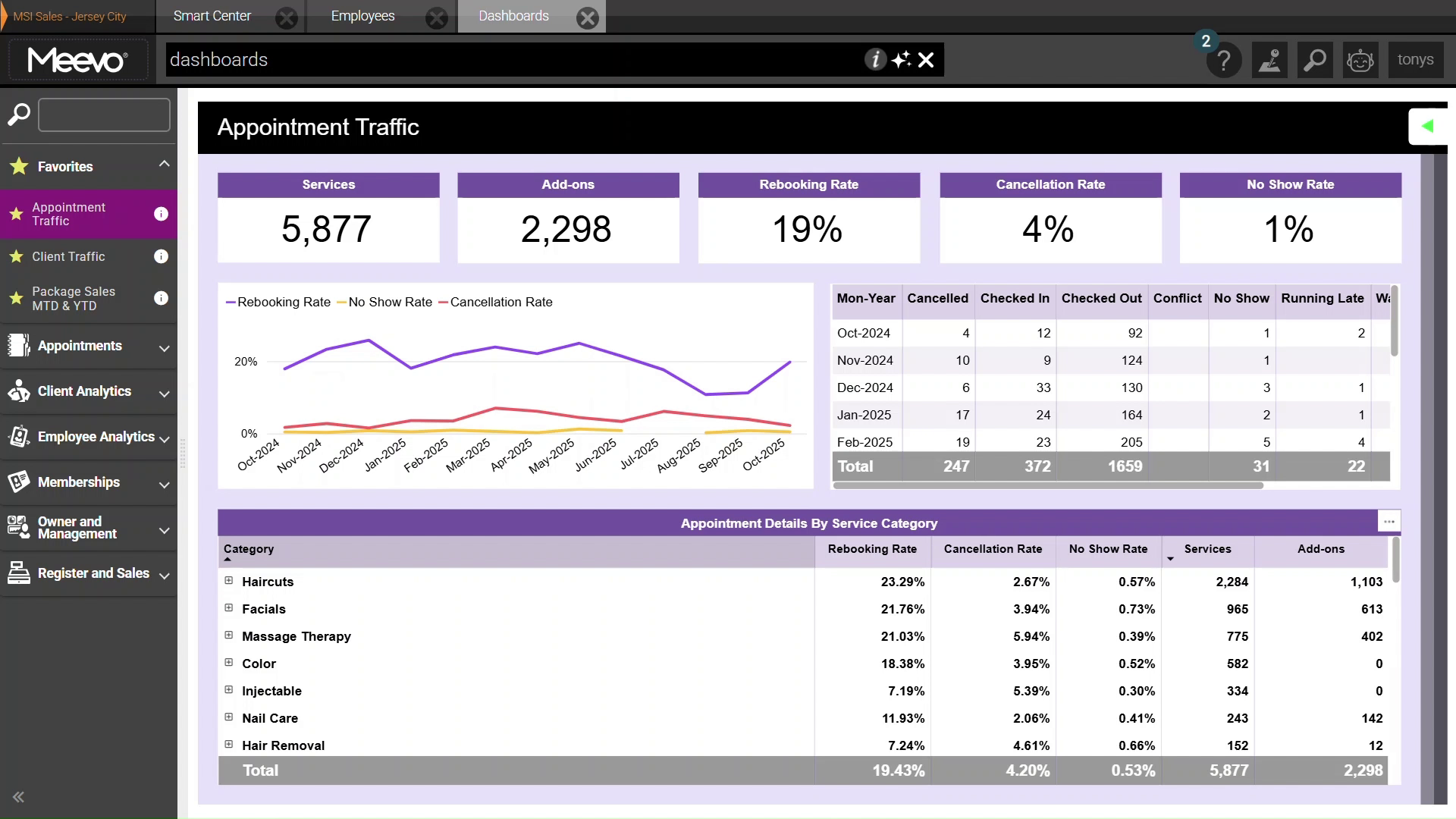Click the info icon in the dashboards bar
The image size is (1456, 819).
pos(876,59)
